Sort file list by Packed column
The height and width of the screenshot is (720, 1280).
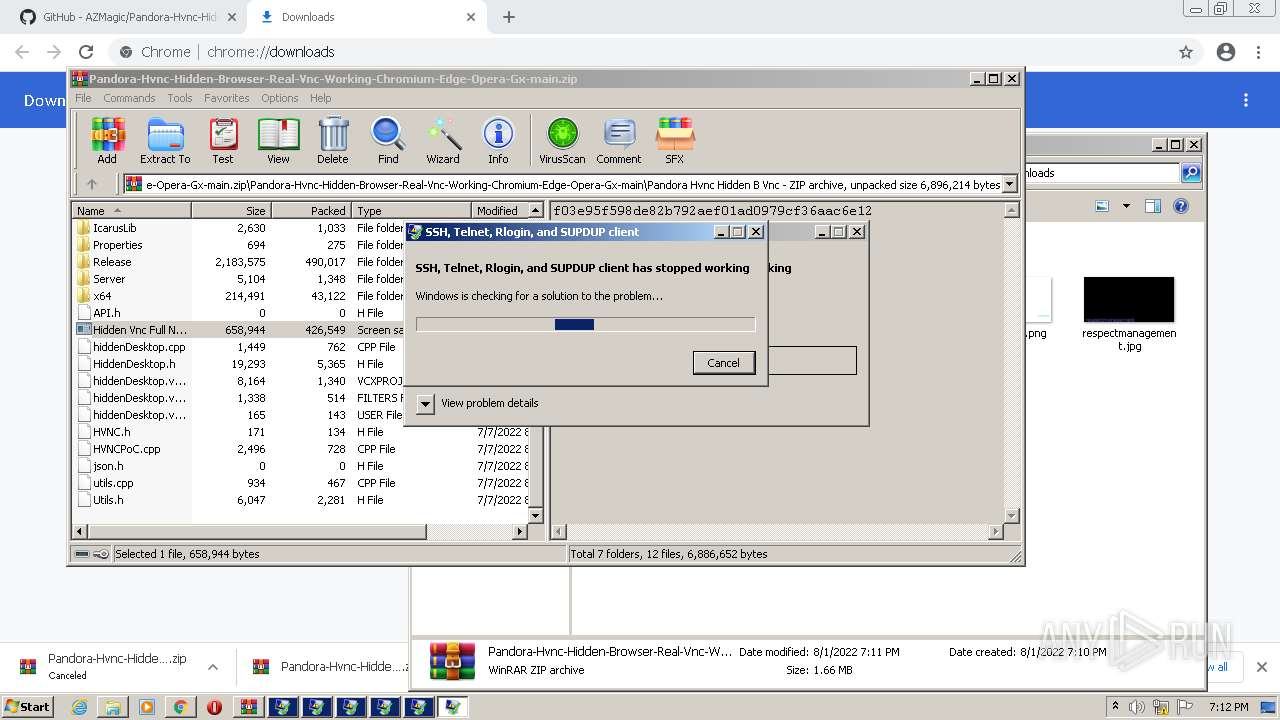[x=312, y=211]
